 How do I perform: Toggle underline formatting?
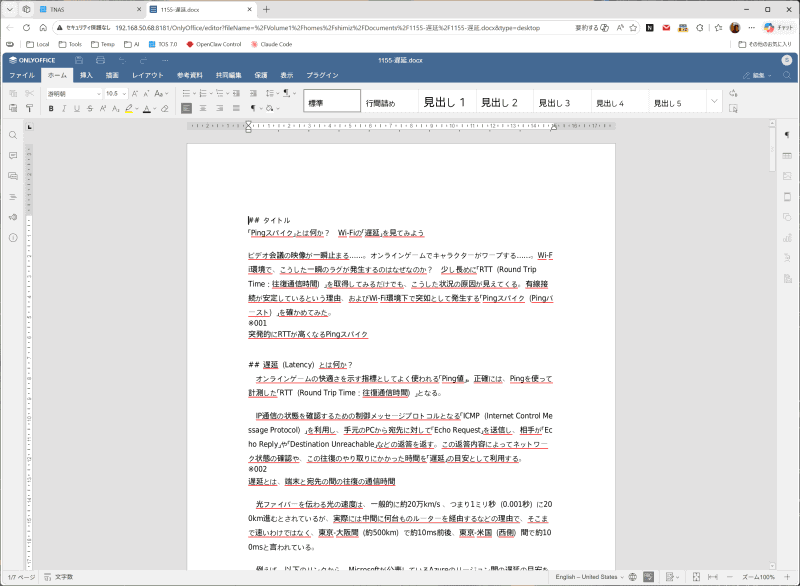77,108
